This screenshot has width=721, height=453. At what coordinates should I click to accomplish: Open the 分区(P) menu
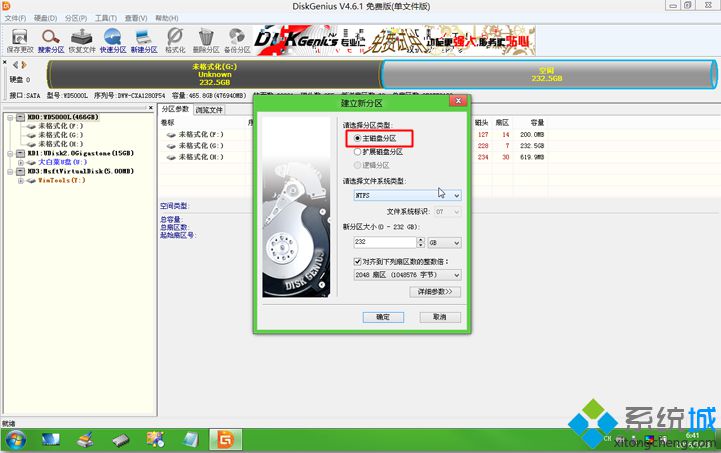click(75, 18)
